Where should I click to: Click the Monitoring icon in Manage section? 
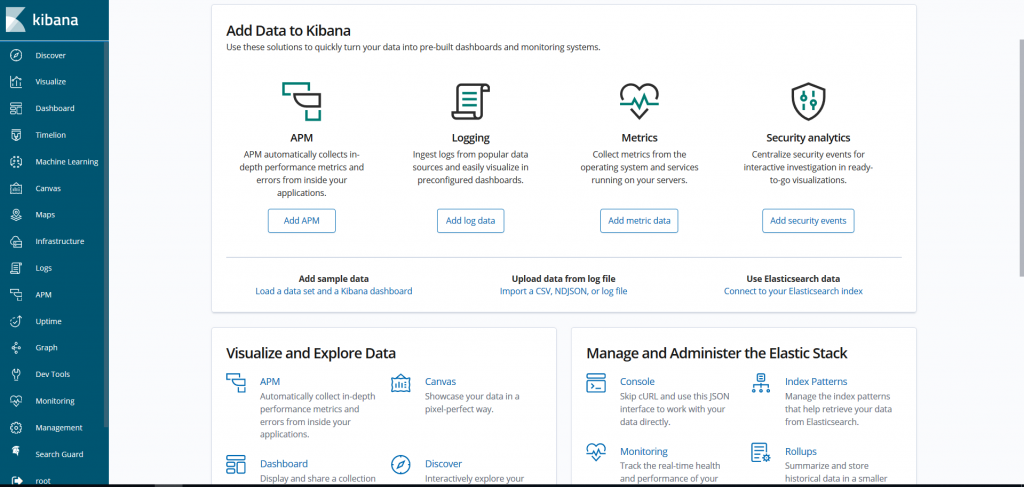click(596, 452)
